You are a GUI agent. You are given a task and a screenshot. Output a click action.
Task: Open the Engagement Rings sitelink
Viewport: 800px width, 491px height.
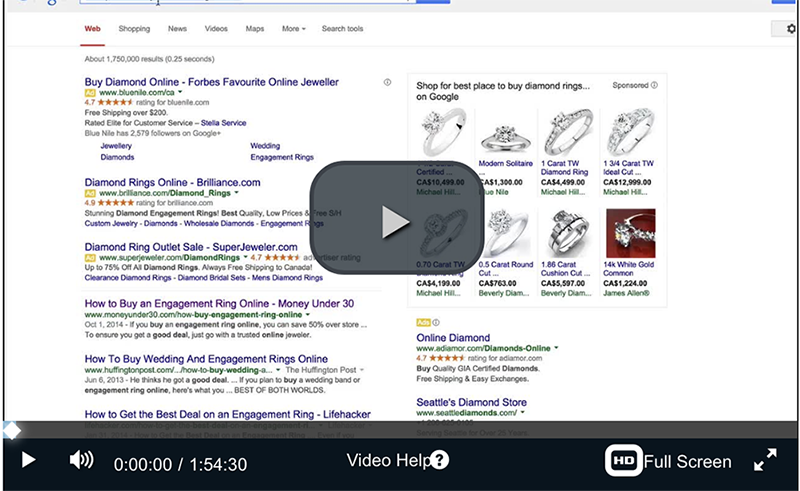282,157
